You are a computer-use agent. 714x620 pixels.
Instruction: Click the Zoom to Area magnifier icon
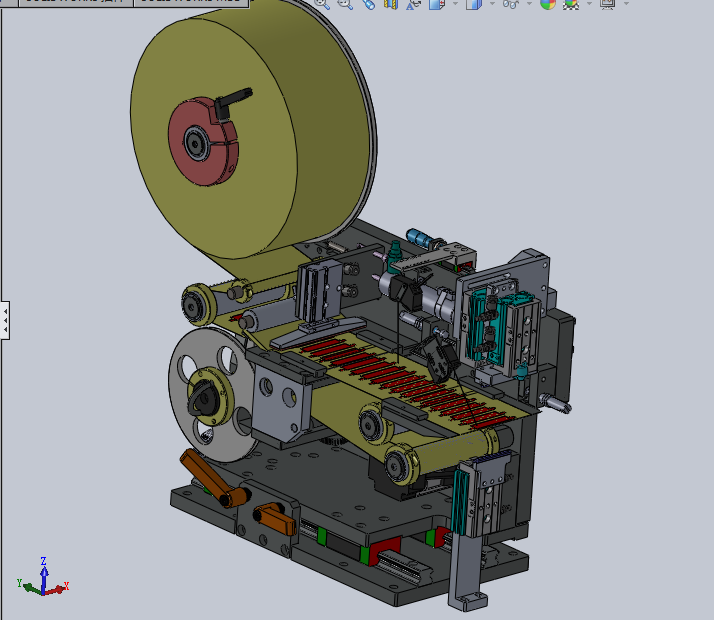(345, 4)
